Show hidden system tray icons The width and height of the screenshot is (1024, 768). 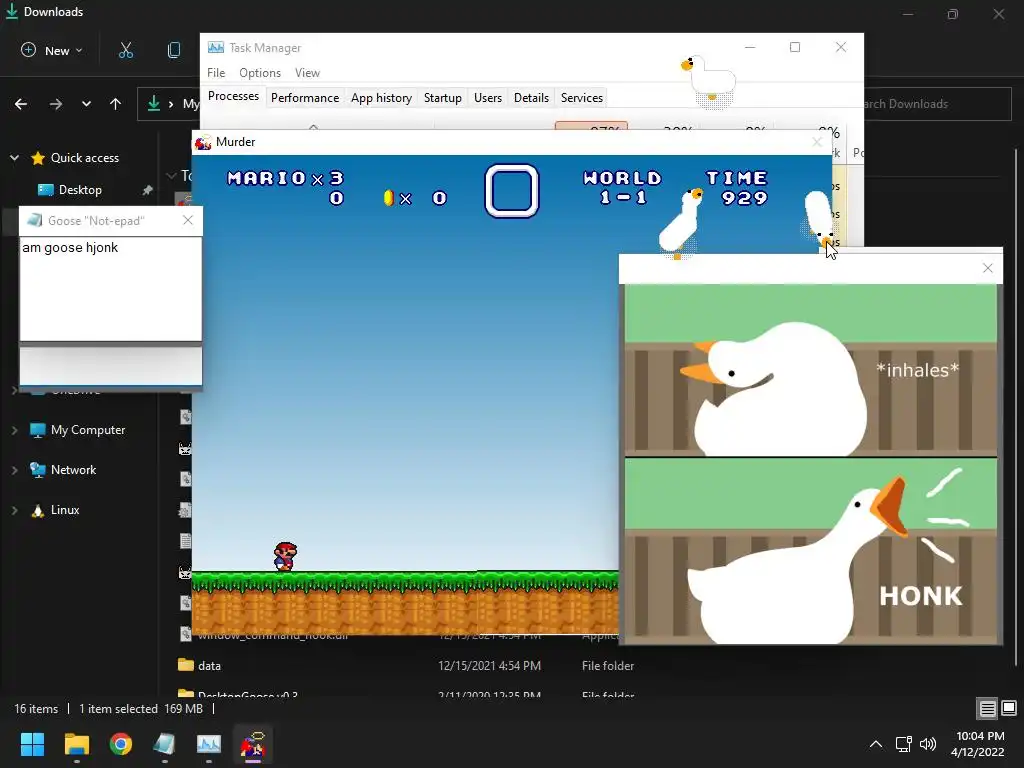tap(876, 744)
